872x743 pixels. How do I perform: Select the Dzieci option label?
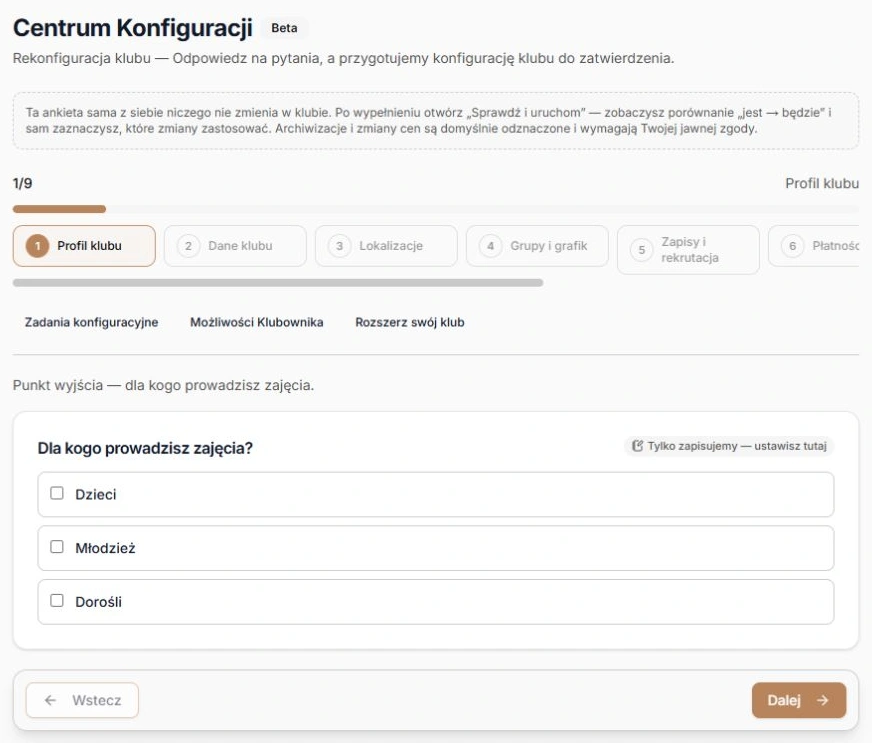[x=96, y=494]
